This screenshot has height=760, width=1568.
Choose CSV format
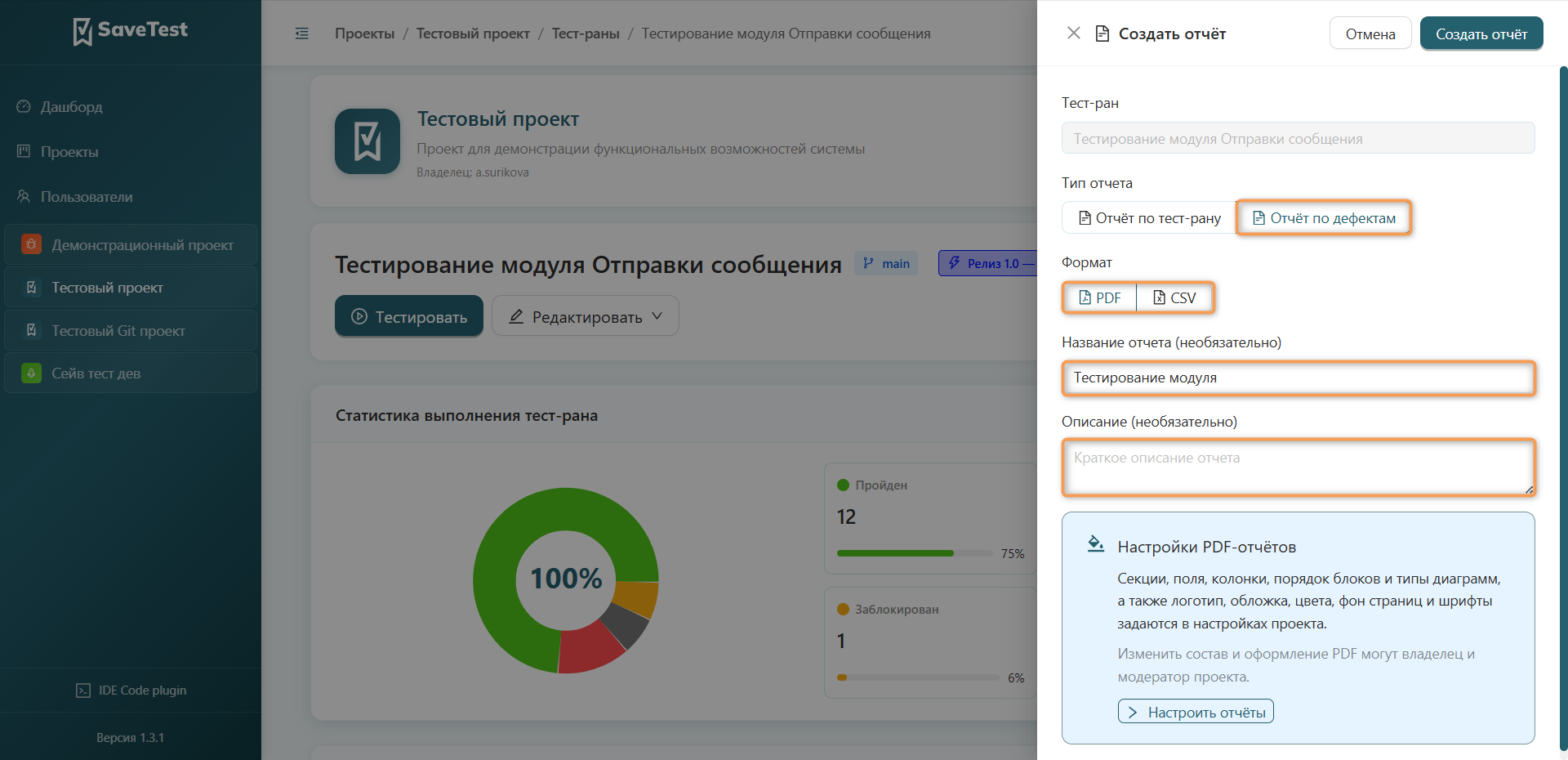pos(1174,297)
